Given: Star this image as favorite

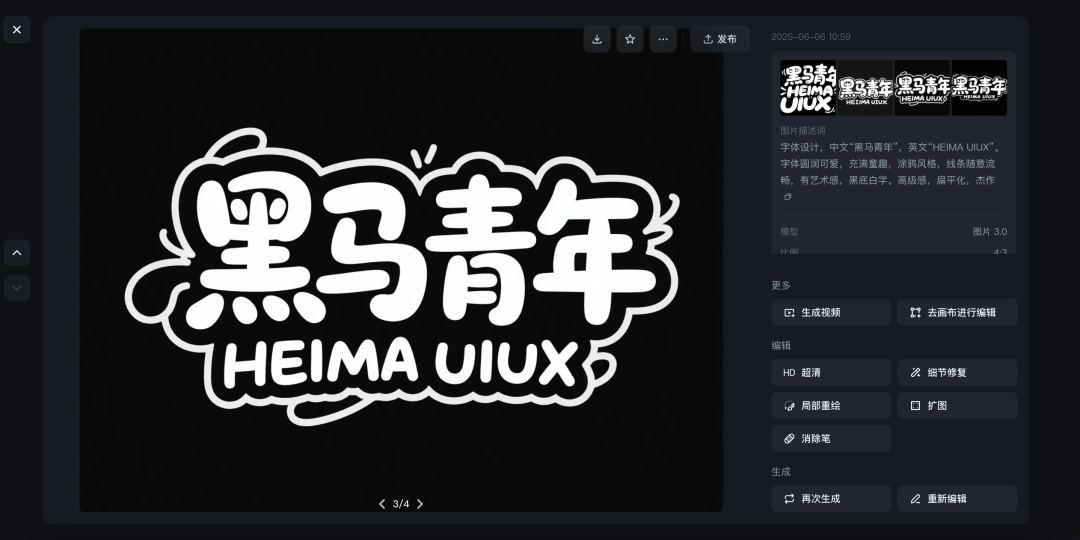Looking at the screenshot, I should click(630, 39).
